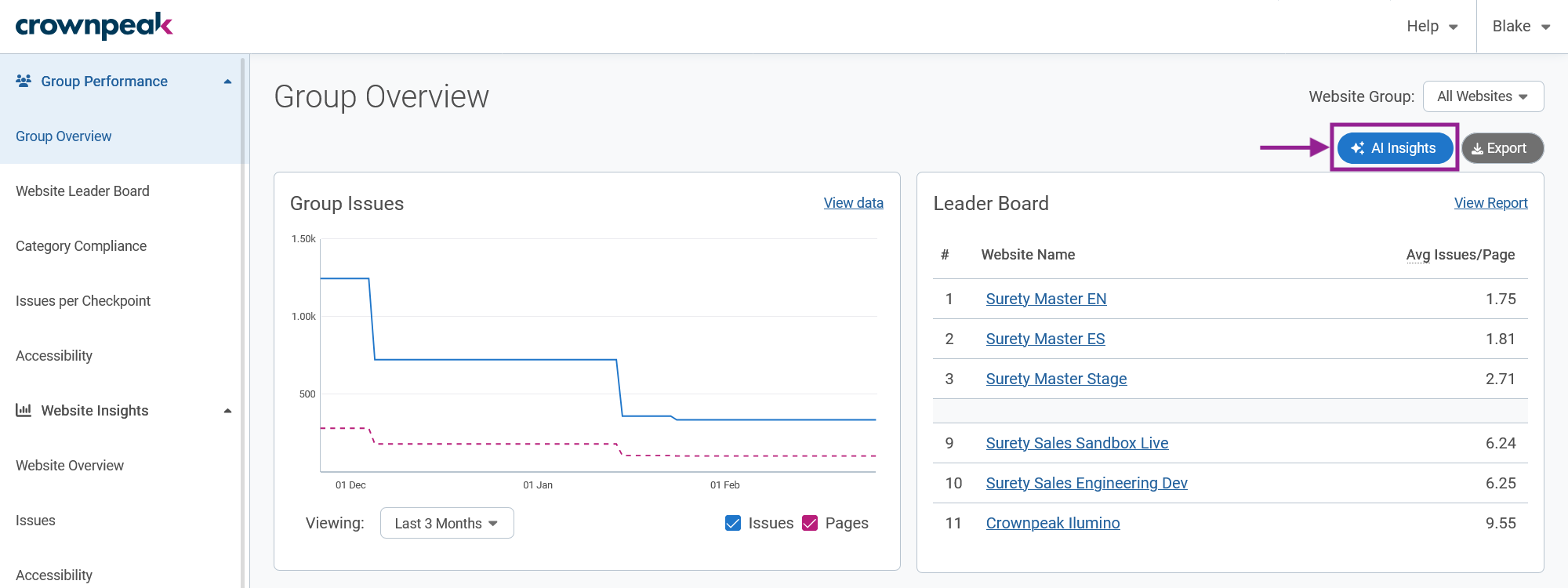The width and height of the screenshot is (1568, 588).
Task: Select Accessibility under Group Performance
Action: pos(54,356)
